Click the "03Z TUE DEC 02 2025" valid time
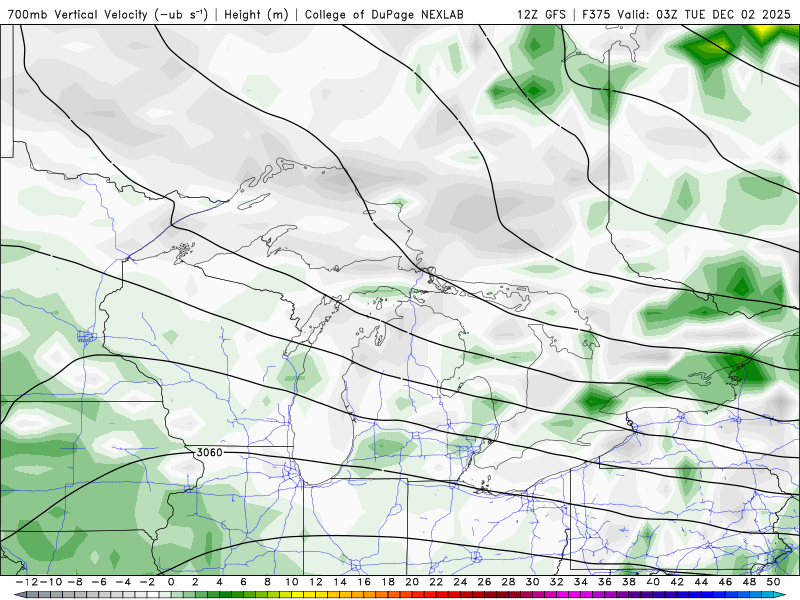This screenshot has height=600, width=800. click(x=723, y=15)
